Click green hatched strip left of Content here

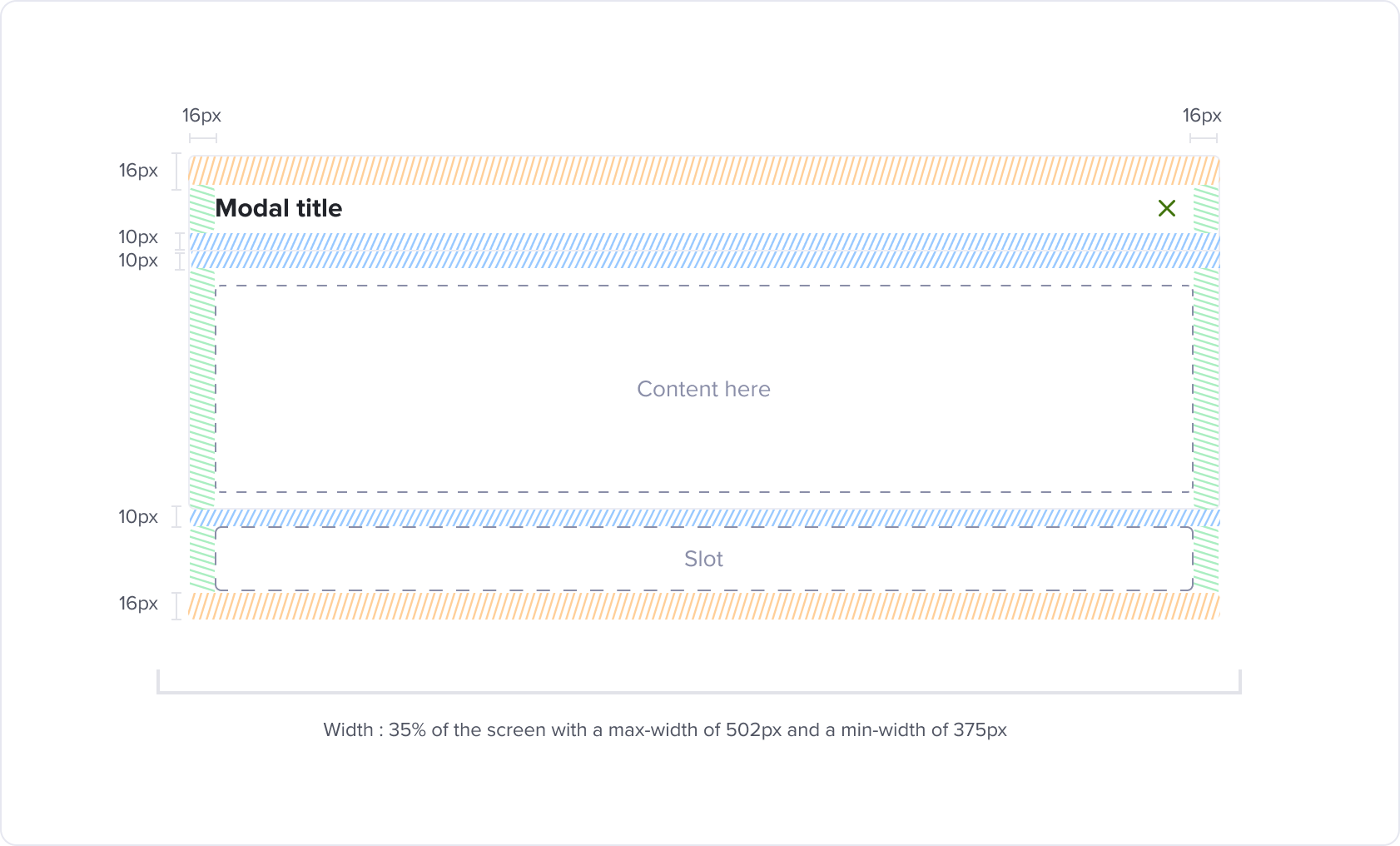point(202,388)
